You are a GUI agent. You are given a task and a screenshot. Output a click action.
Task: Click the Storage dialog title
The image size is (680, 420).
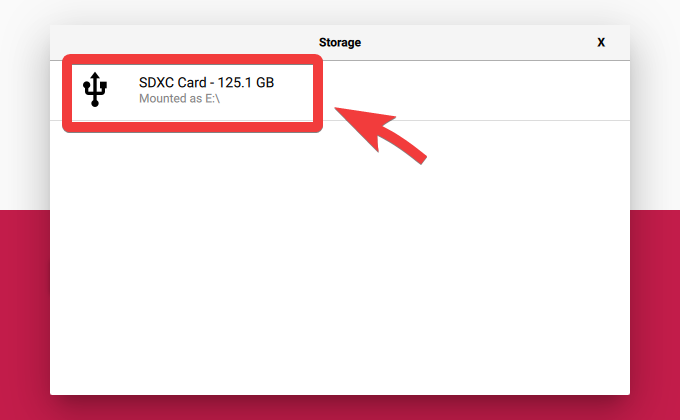click(340, 43)
